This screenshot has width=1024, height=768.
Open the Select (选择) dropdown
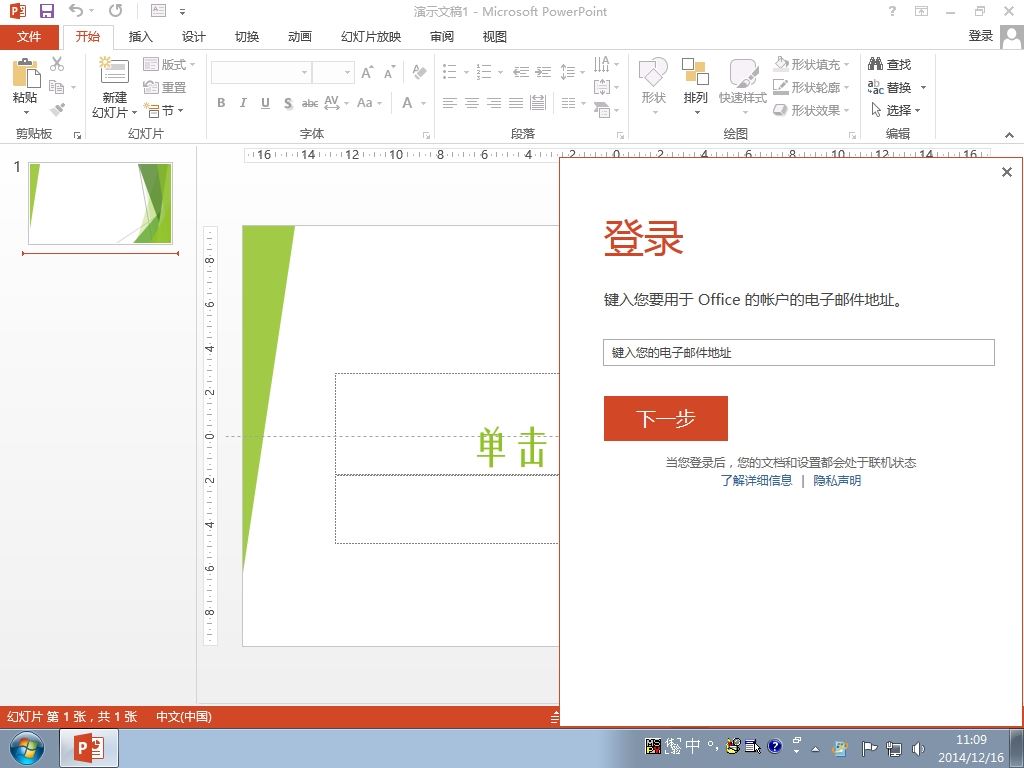pyautogui.click(x=896, y=110)
